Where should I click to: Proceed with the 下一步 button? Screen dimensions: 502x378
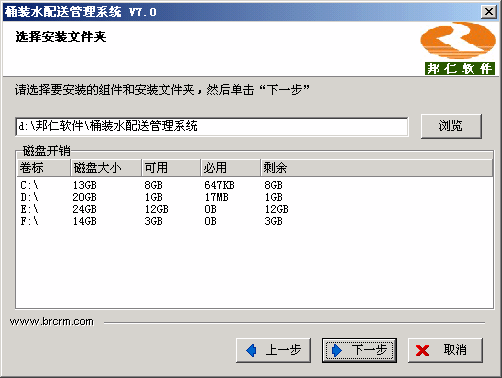[x=359, y=350]
